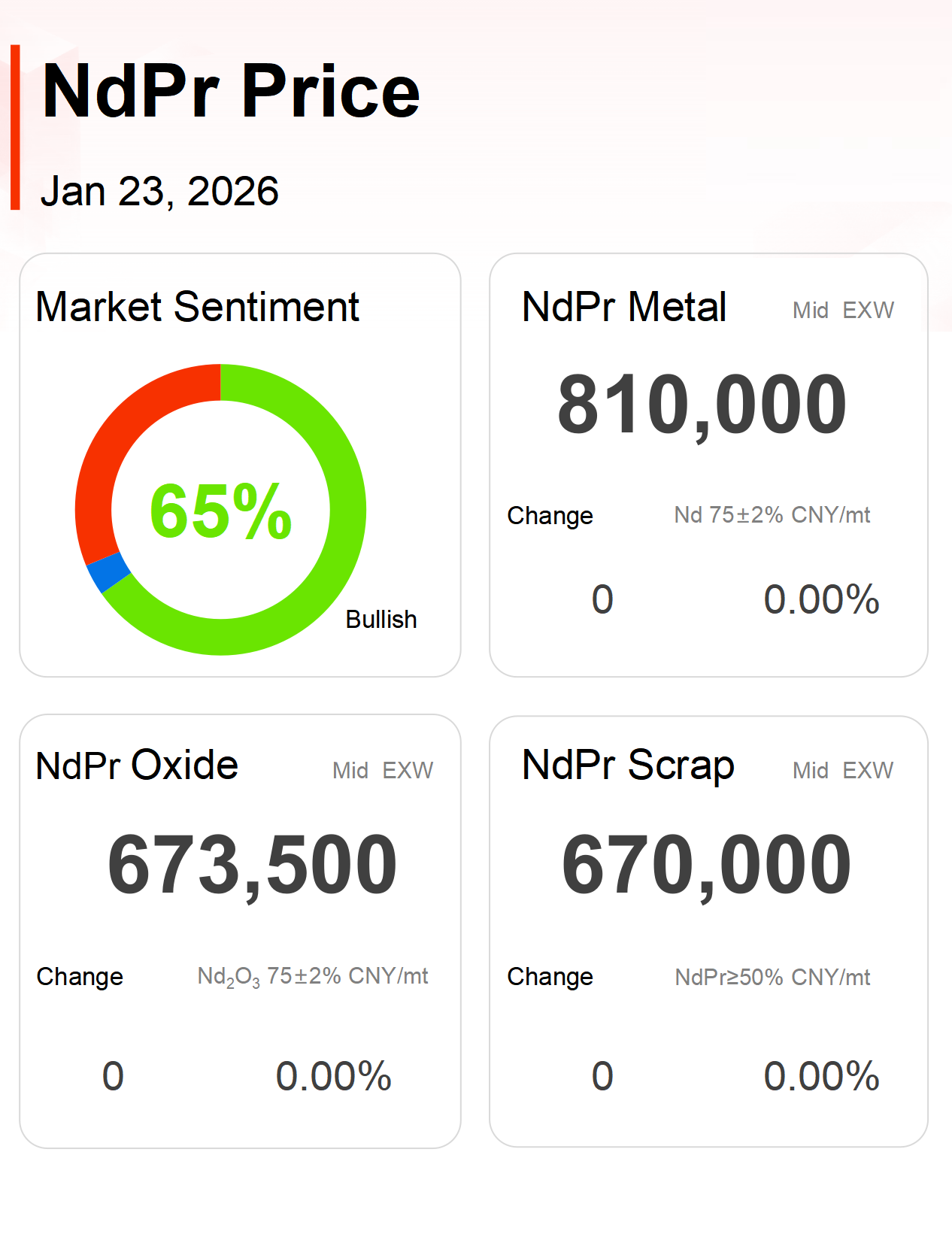Click the NdPr≥50% CNY/mt specification text
The height and width of the screenshot is (1234, 952).
(772, 977)
